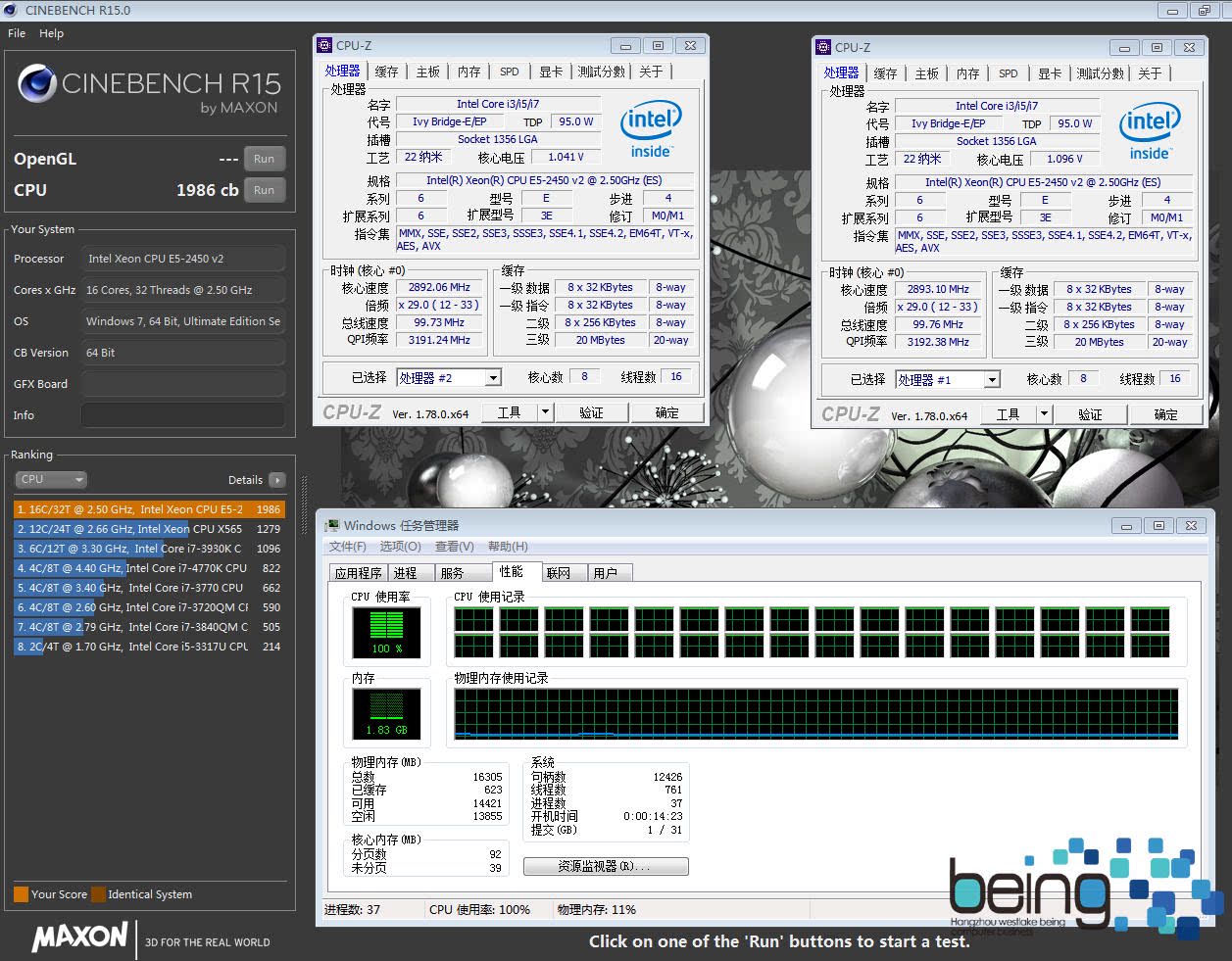This screenshot has width=1232, height=961.
Task: Click the left CPU-Z title bar icon
Action: pos(325,45)
